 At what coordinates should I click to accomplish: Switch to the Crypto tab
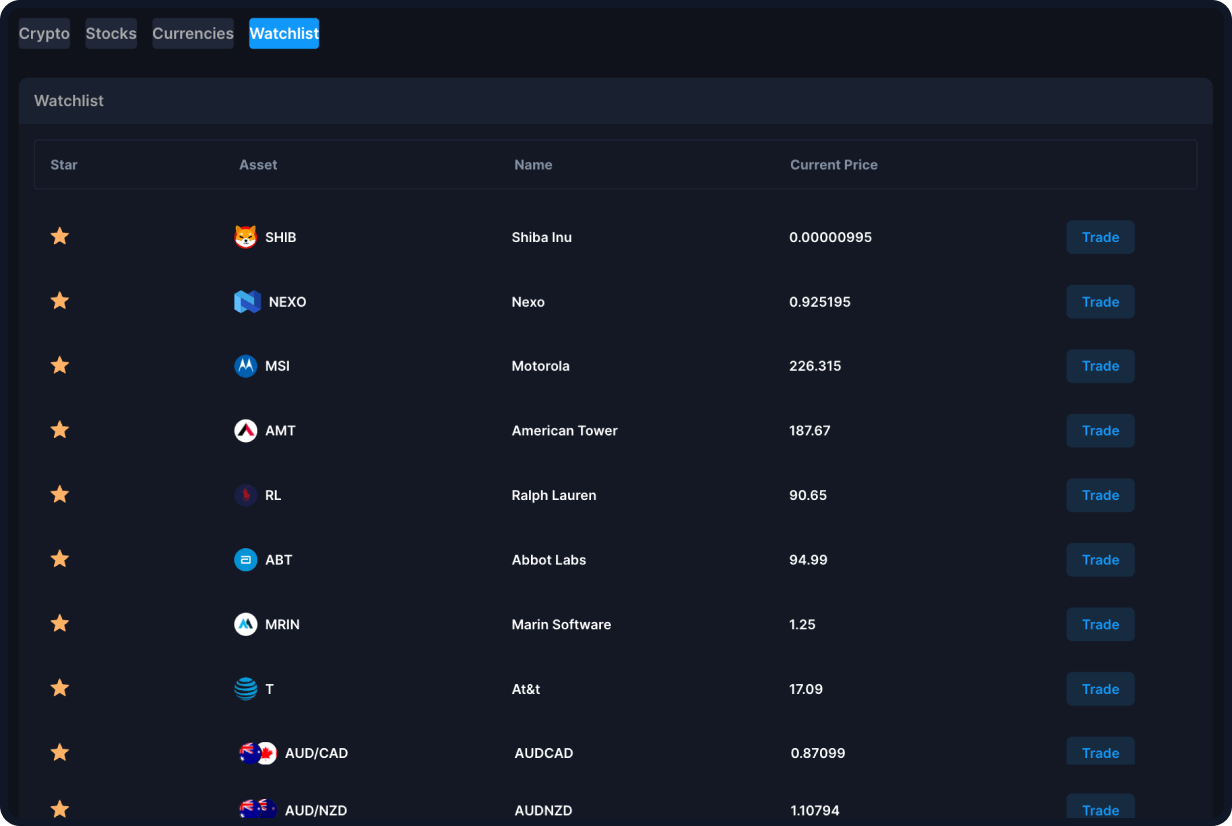click(x=44, y=33)
